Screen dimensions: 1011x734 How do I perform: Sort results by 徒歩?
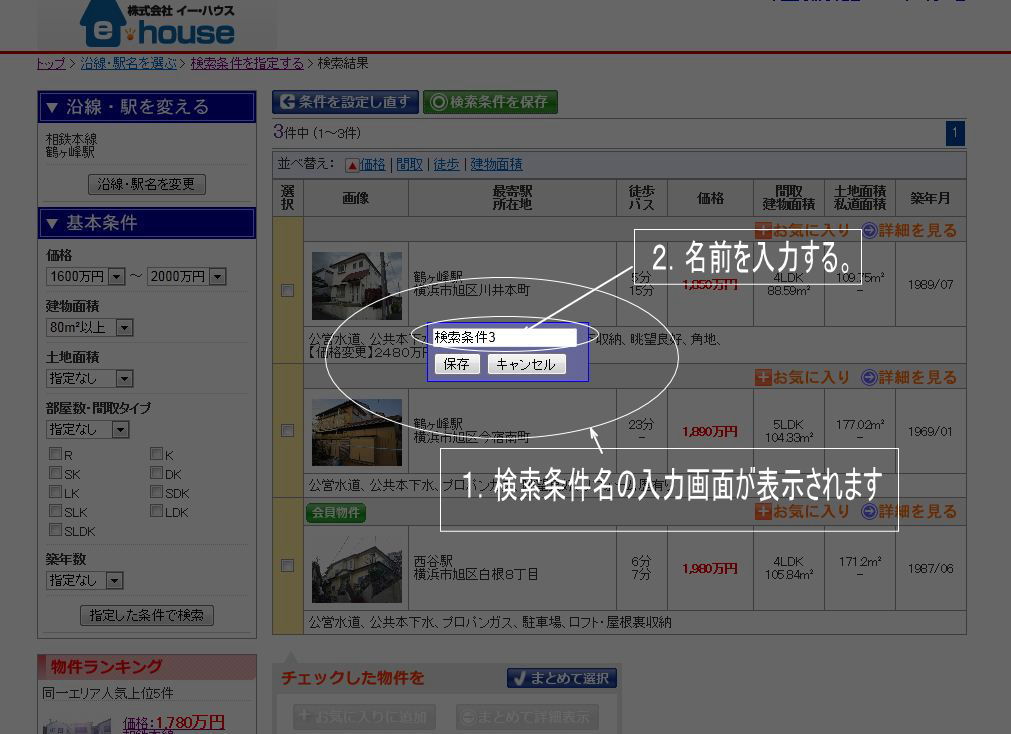tap(446, 164)
